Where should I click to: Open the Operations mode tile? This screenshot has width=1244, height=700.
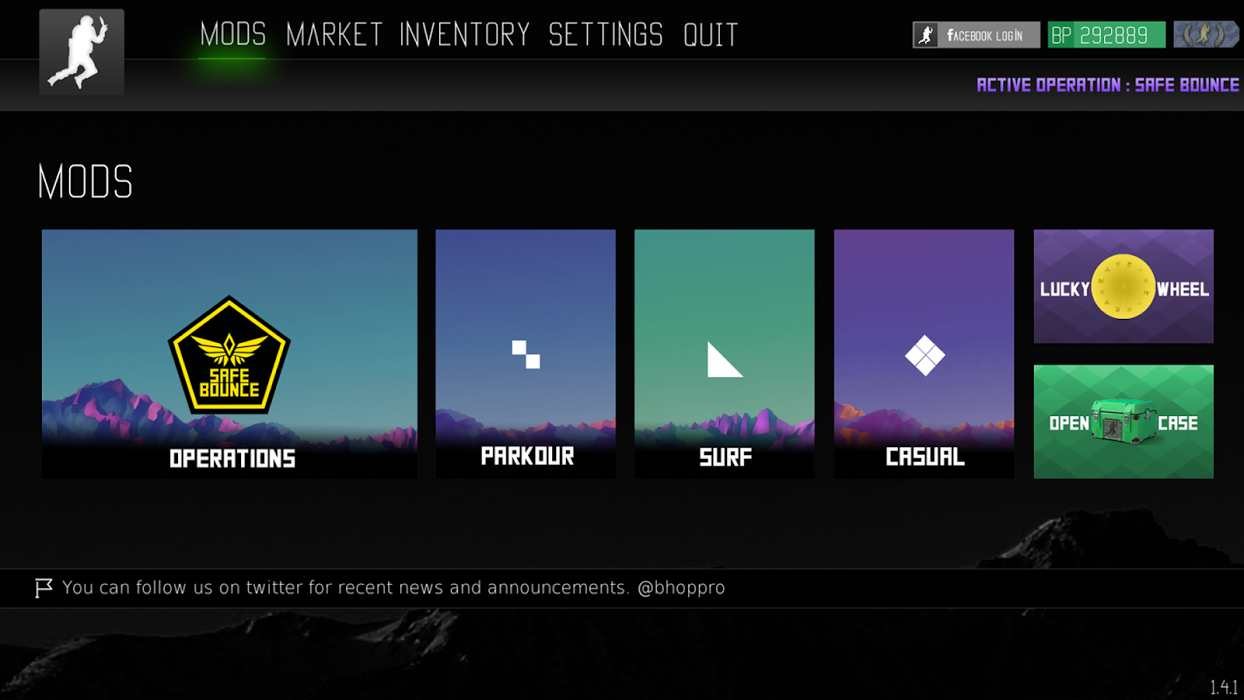(229, 354)
